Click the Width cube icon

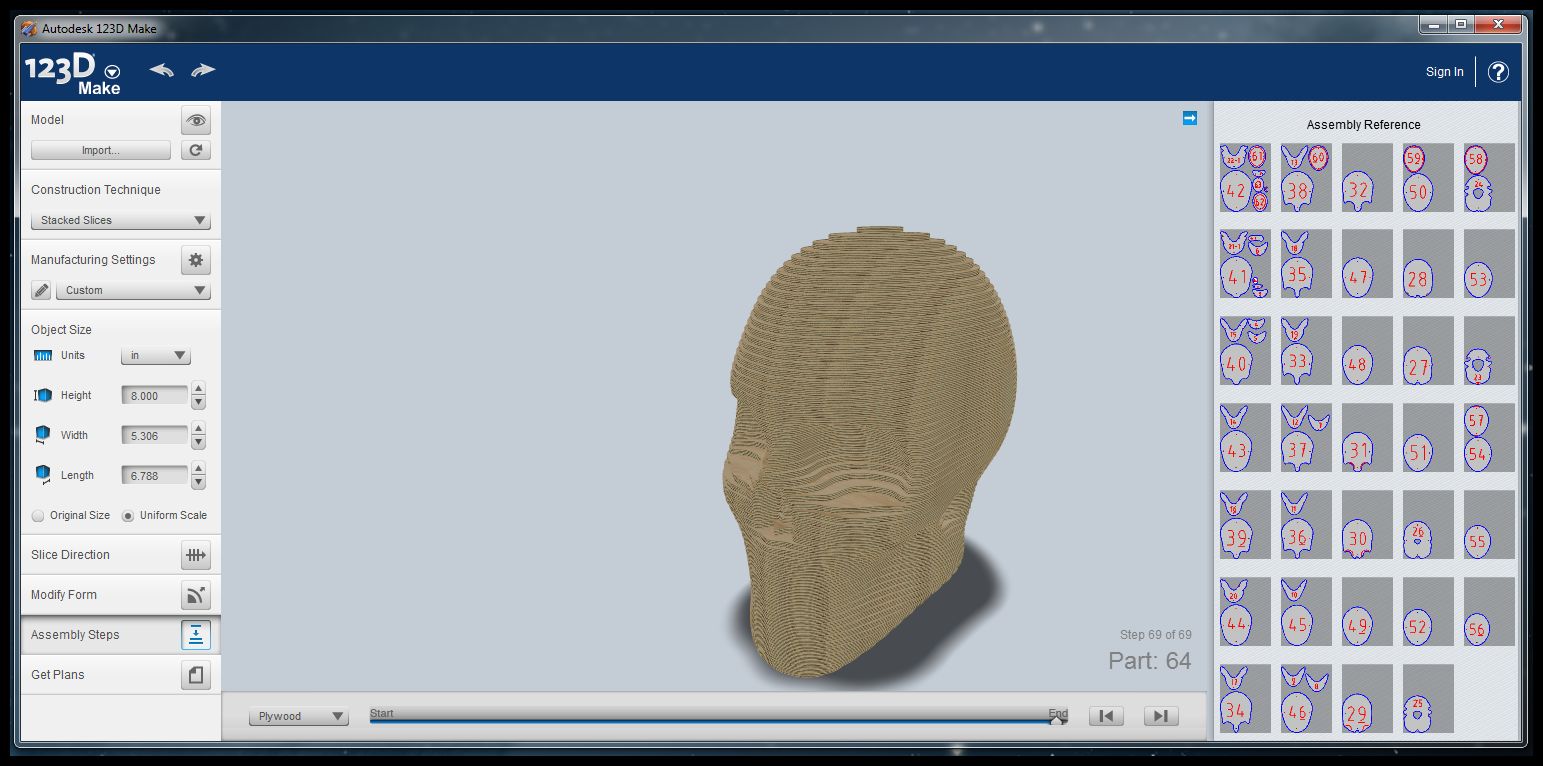[42, 435]
